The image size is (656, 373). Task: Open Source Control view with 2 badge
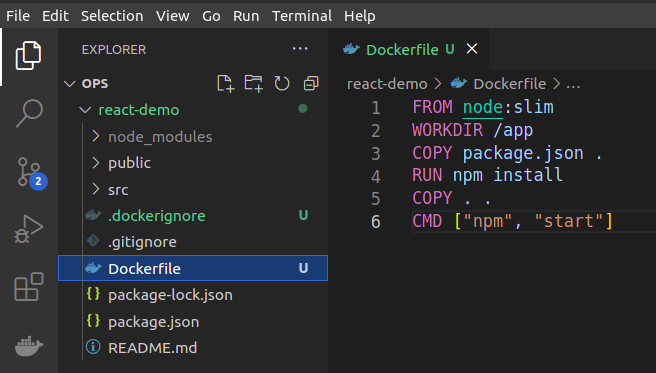[x=32, y=173]
